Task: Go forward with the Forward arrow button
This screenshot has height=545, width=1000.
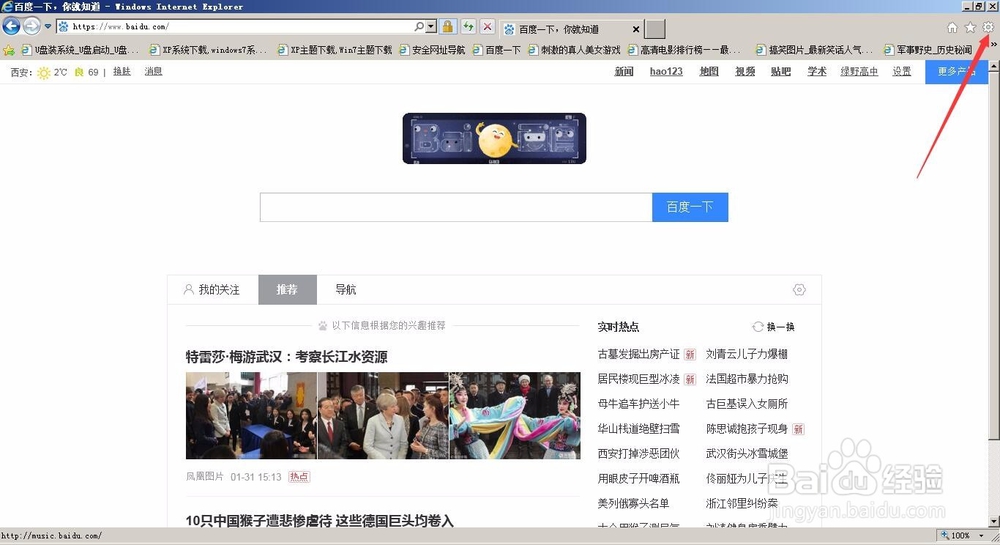Action: pos(31,26)
